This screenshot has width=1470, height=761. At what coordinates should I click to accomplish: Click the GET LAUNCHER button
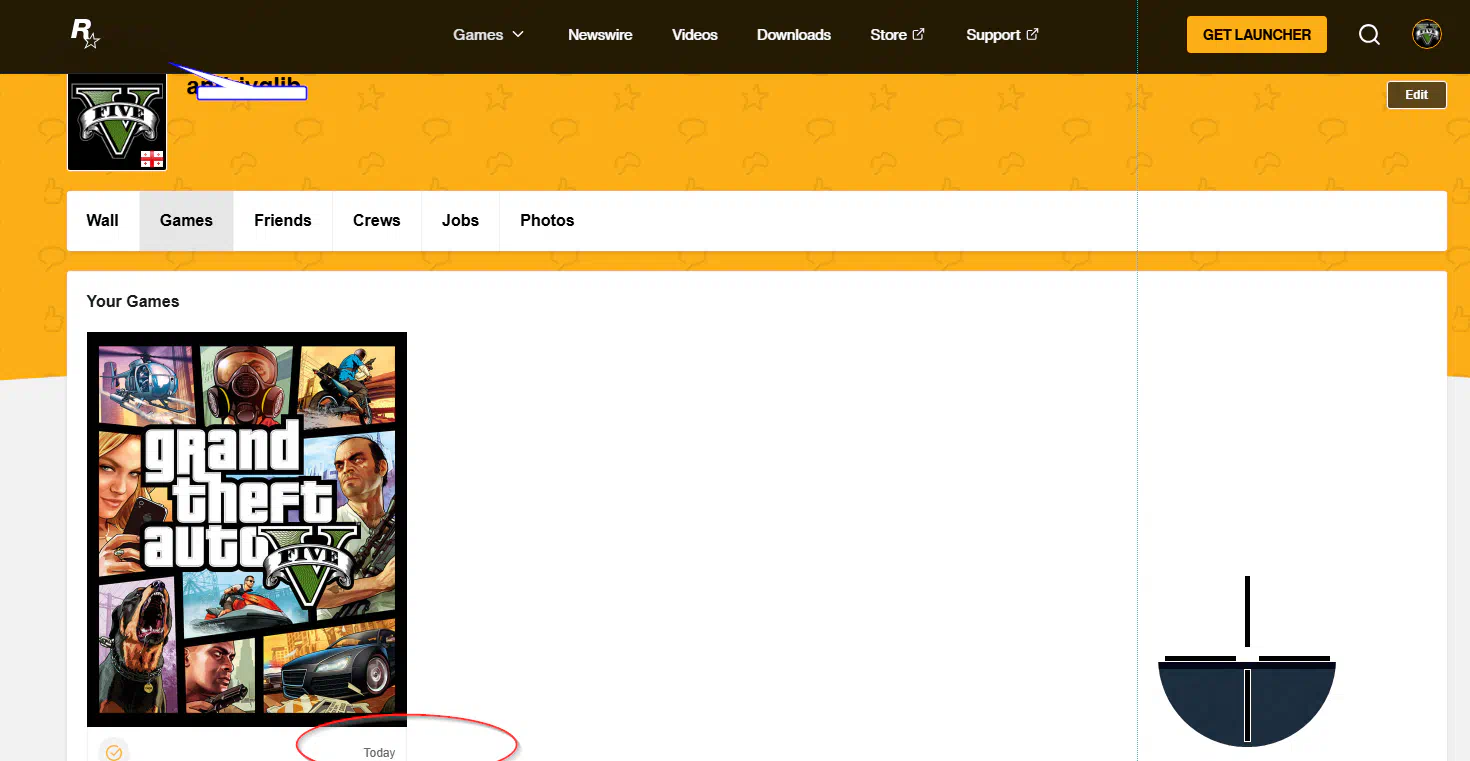pyautogui.click(x=1257, y=34)
